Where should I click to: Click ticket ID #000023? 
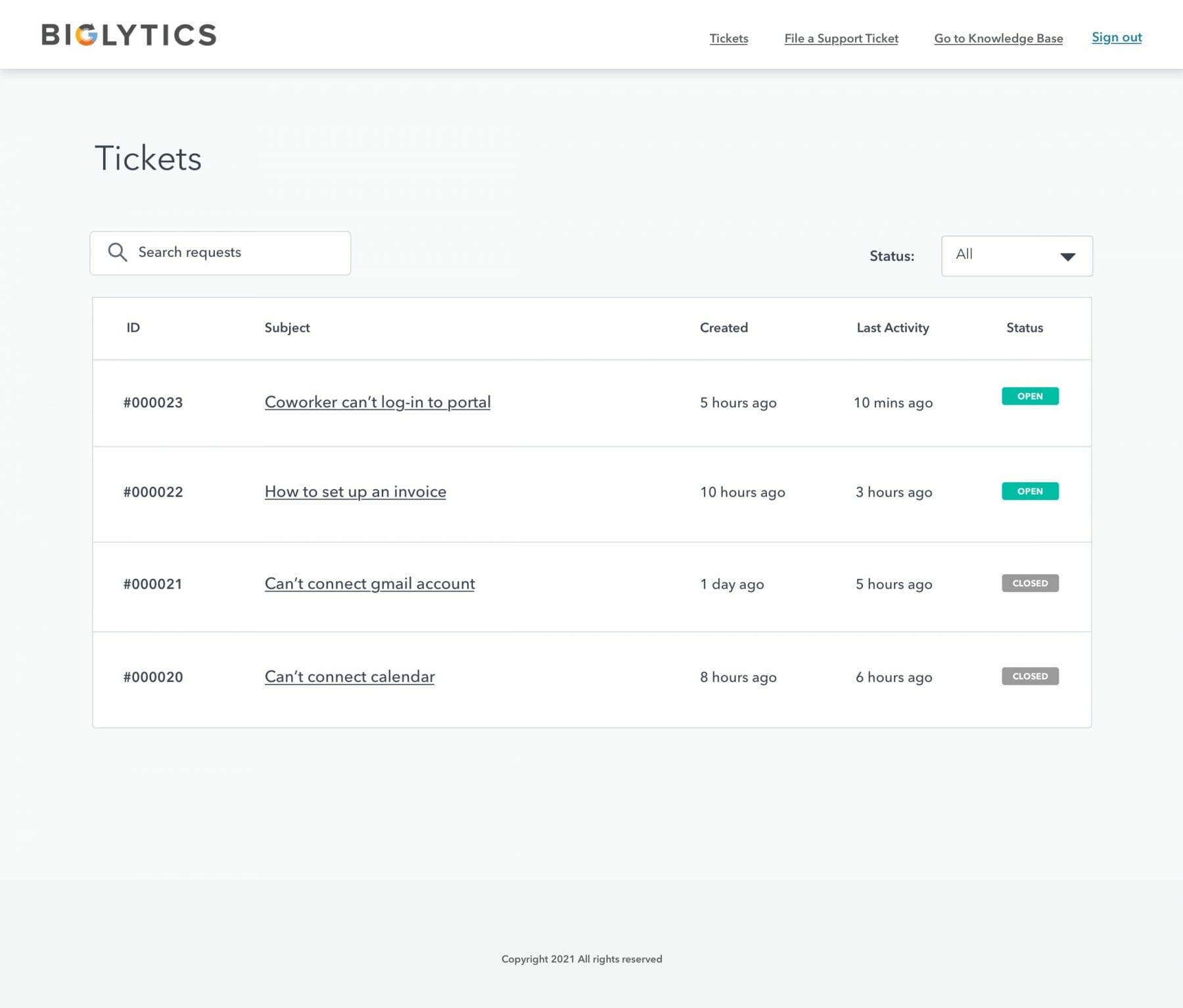click(x=153, y=403)
